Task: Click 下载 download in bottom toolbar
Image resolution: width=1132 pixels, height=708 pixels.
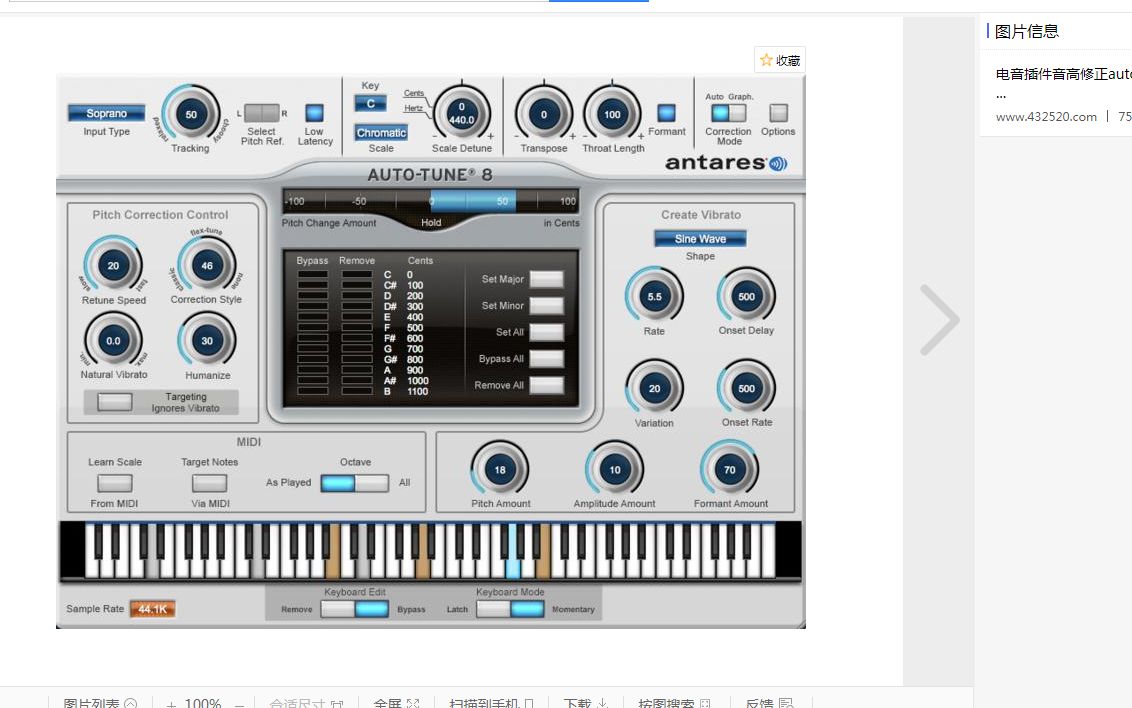Action: tap(585, 703)
